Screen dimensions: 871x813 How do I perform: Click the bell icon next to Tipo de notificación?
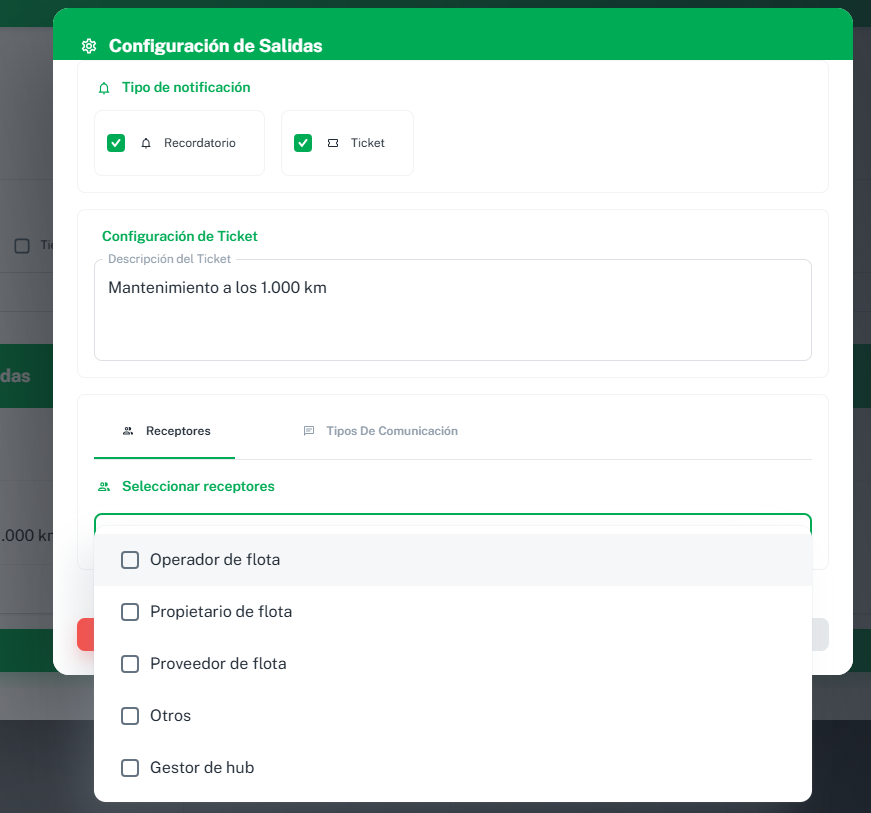click(x=104, y=88)
